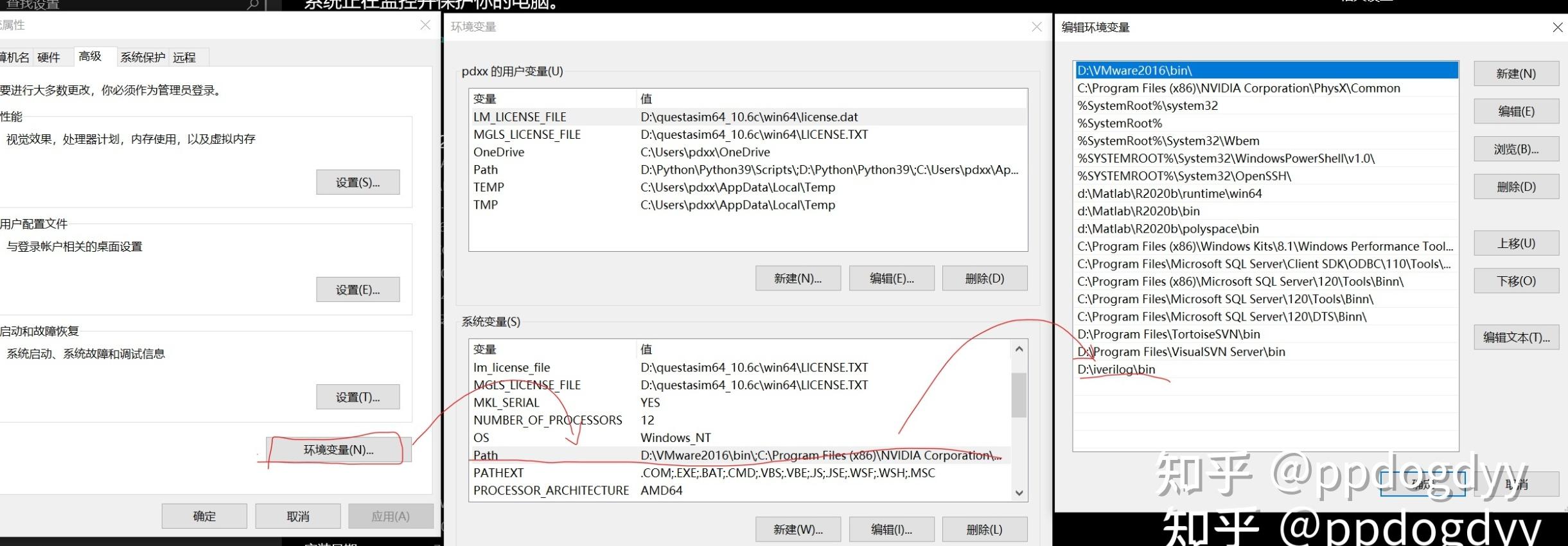The width and height of the screenshot is (1568, 546).
Task: Select d:\Matlab\R2020b\runtime\win64 entry
Action: click(x=1266, y=193)
